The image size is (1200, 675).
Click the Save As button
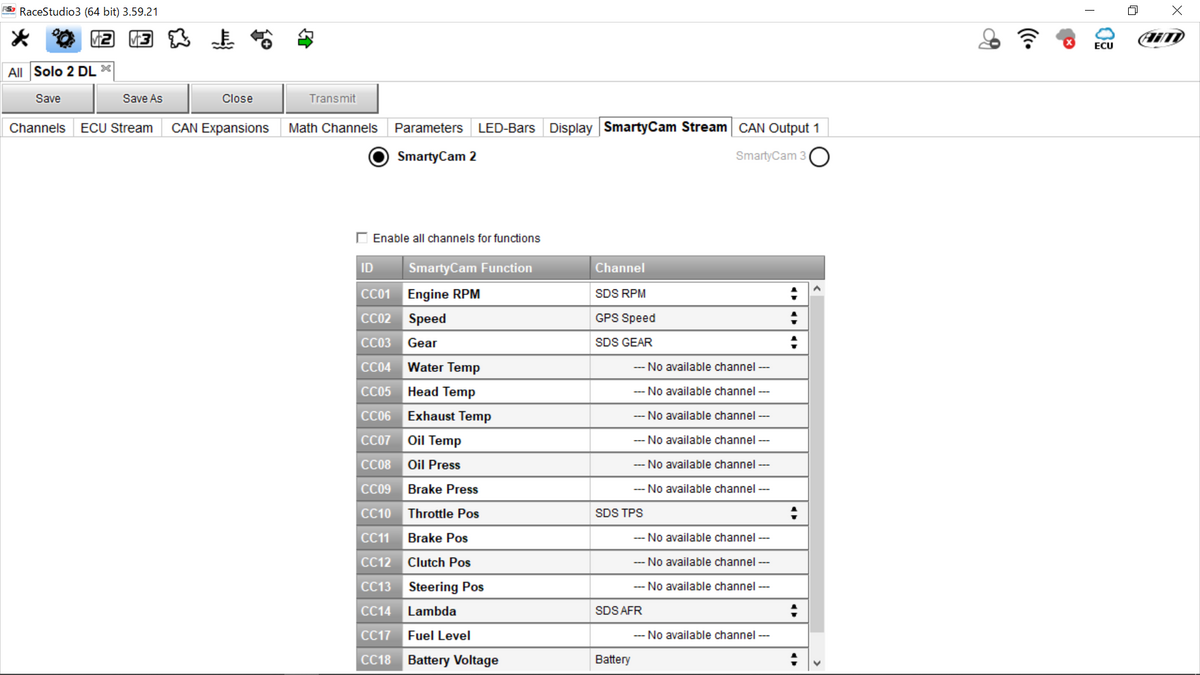coord(142,98)
